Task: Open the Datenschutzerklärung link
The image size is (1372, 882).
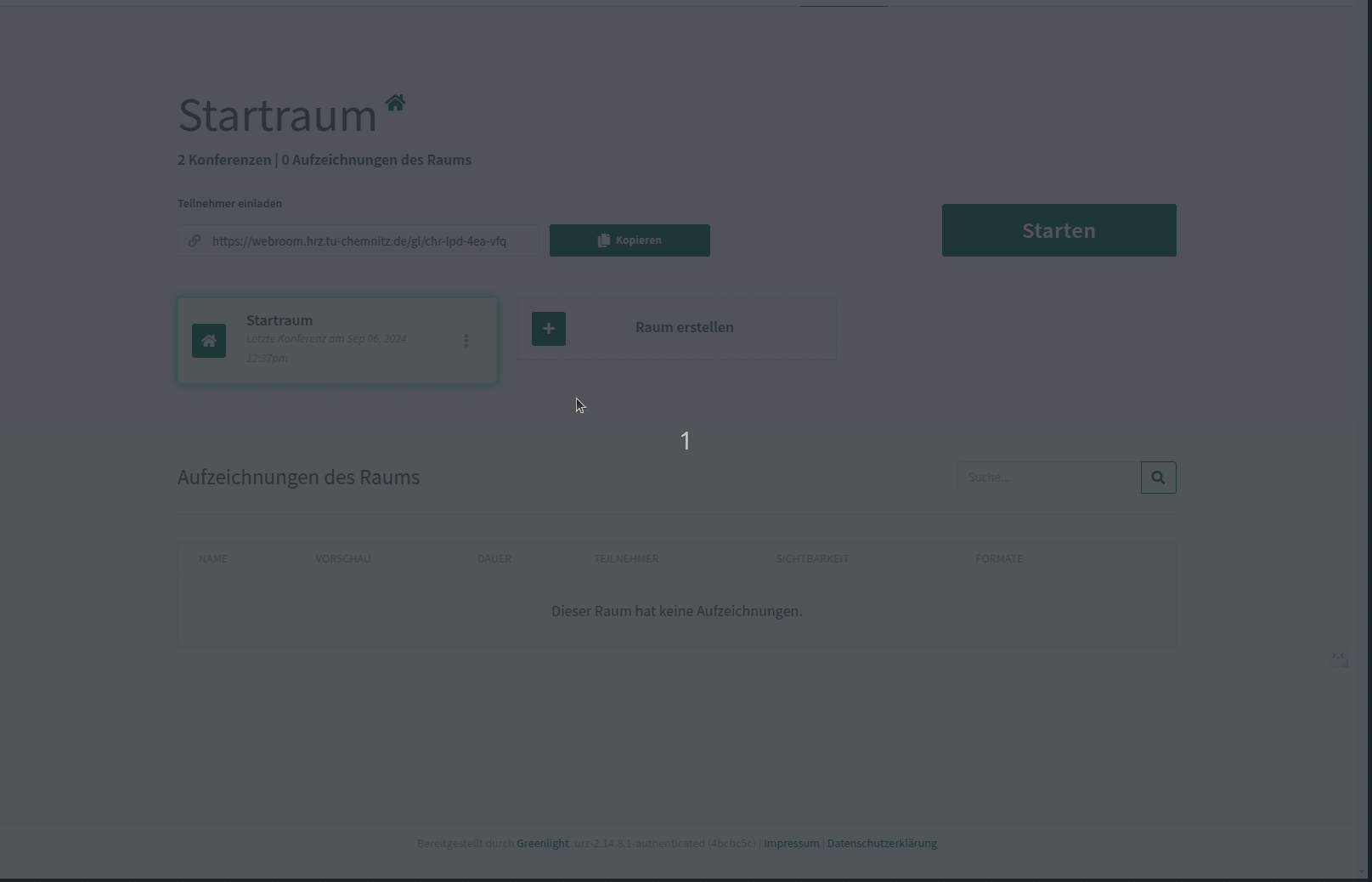Action: pyautogui.click(x=882, y=843)
